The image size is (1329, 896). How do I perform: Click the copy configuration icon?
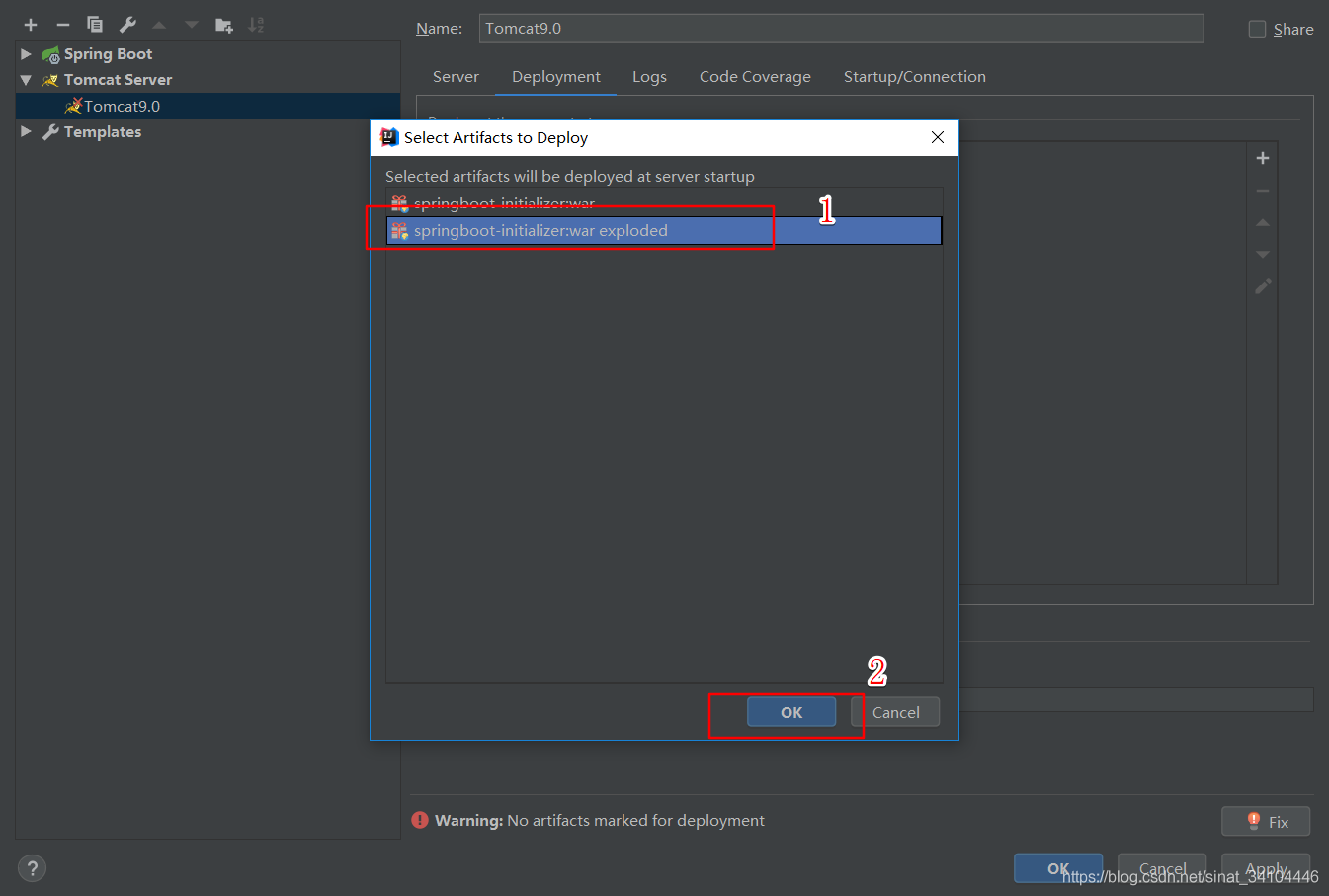[95, 25]
